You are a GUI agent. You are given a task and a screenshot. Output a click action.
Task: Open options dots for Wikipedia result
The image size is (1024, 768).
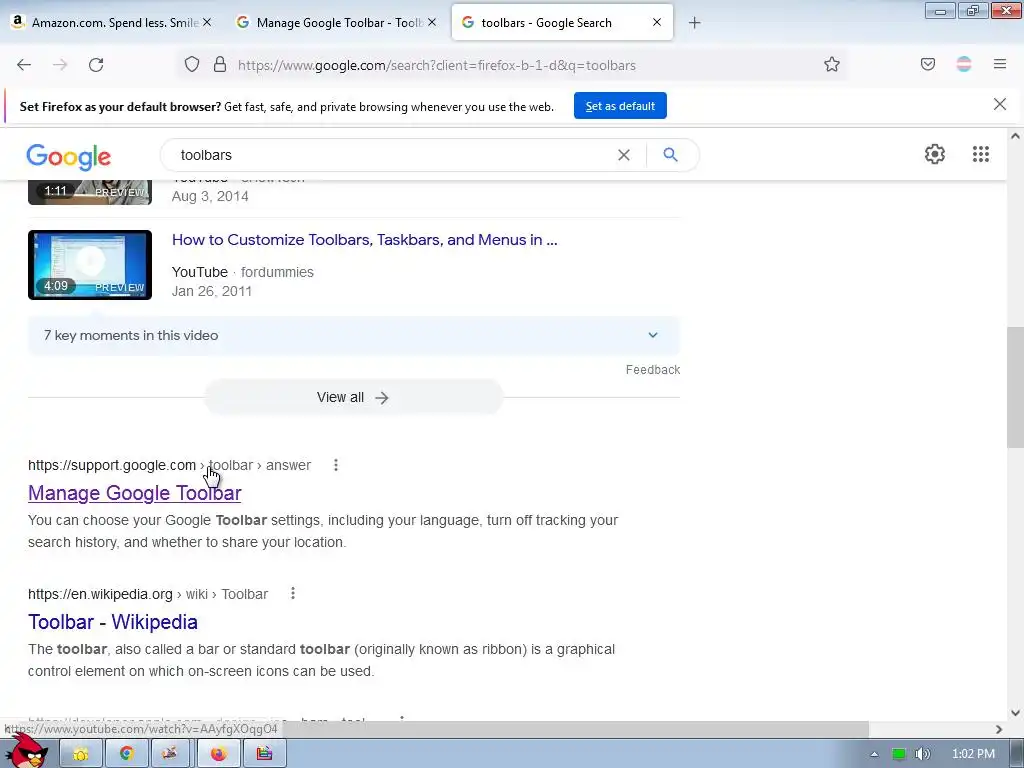coord(293,594)
